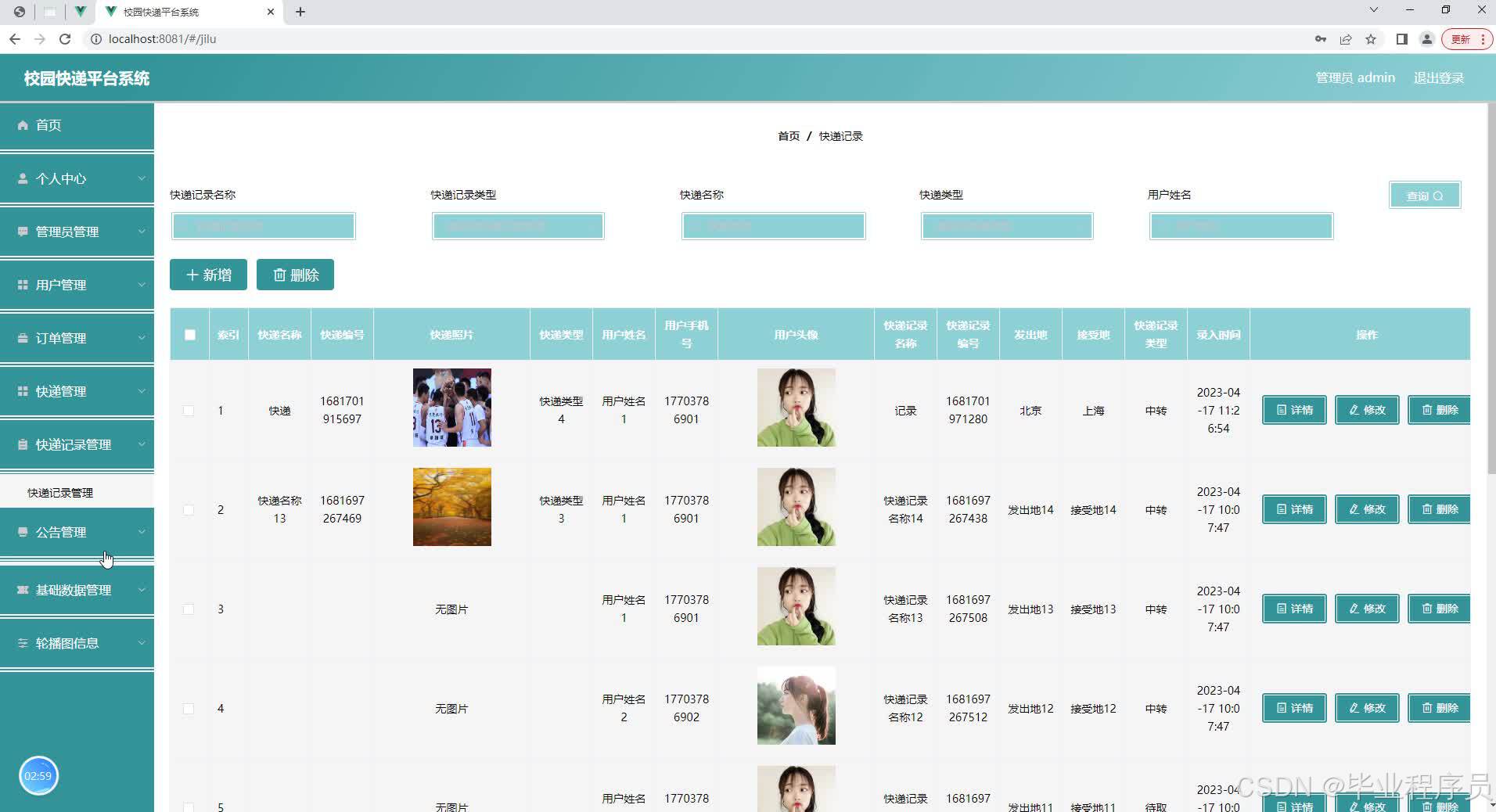Image resolution: width=1496 pixels, height=812 pixels.
Task: Click the round 02:59 timer badge
Action: click(x=38, y=776)
